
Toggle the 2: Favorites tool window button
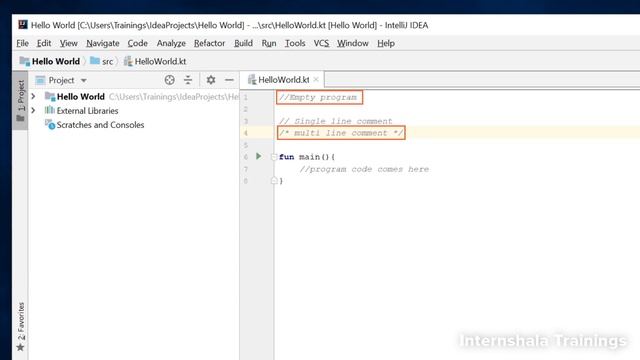tap(20, 327)
